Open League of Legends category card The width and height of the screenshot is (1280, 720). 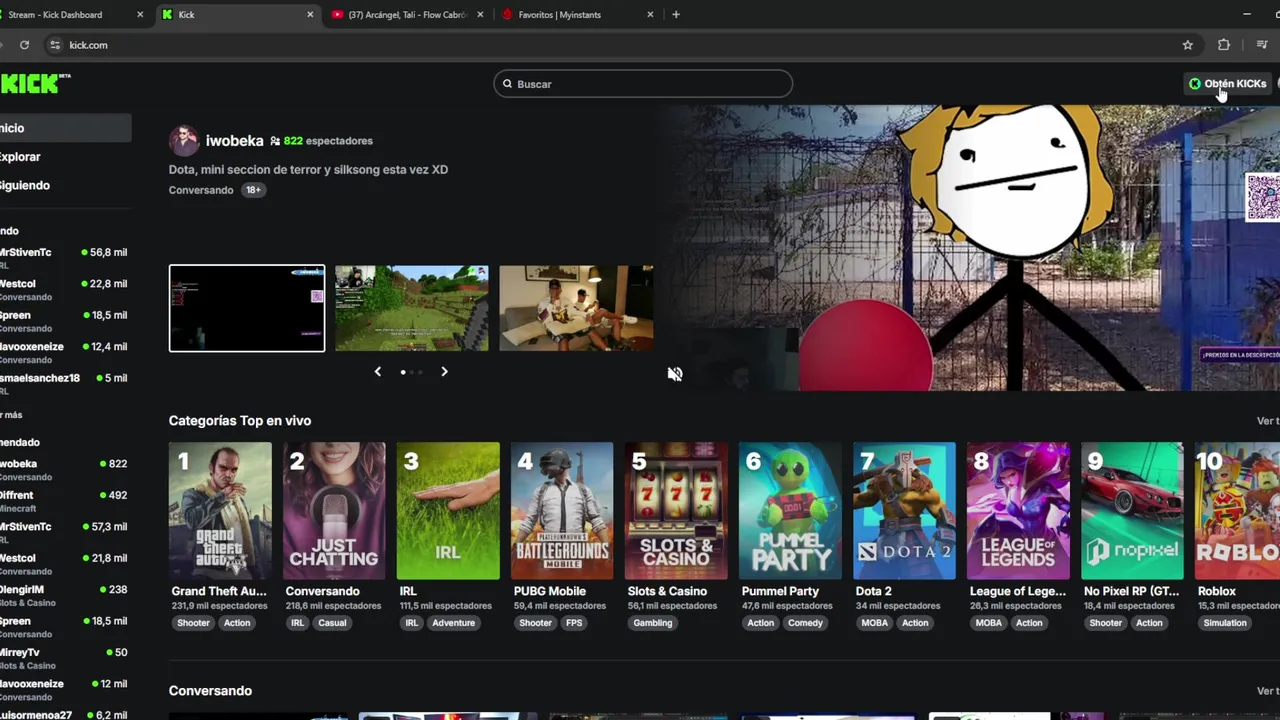[x=1018, y=511]
